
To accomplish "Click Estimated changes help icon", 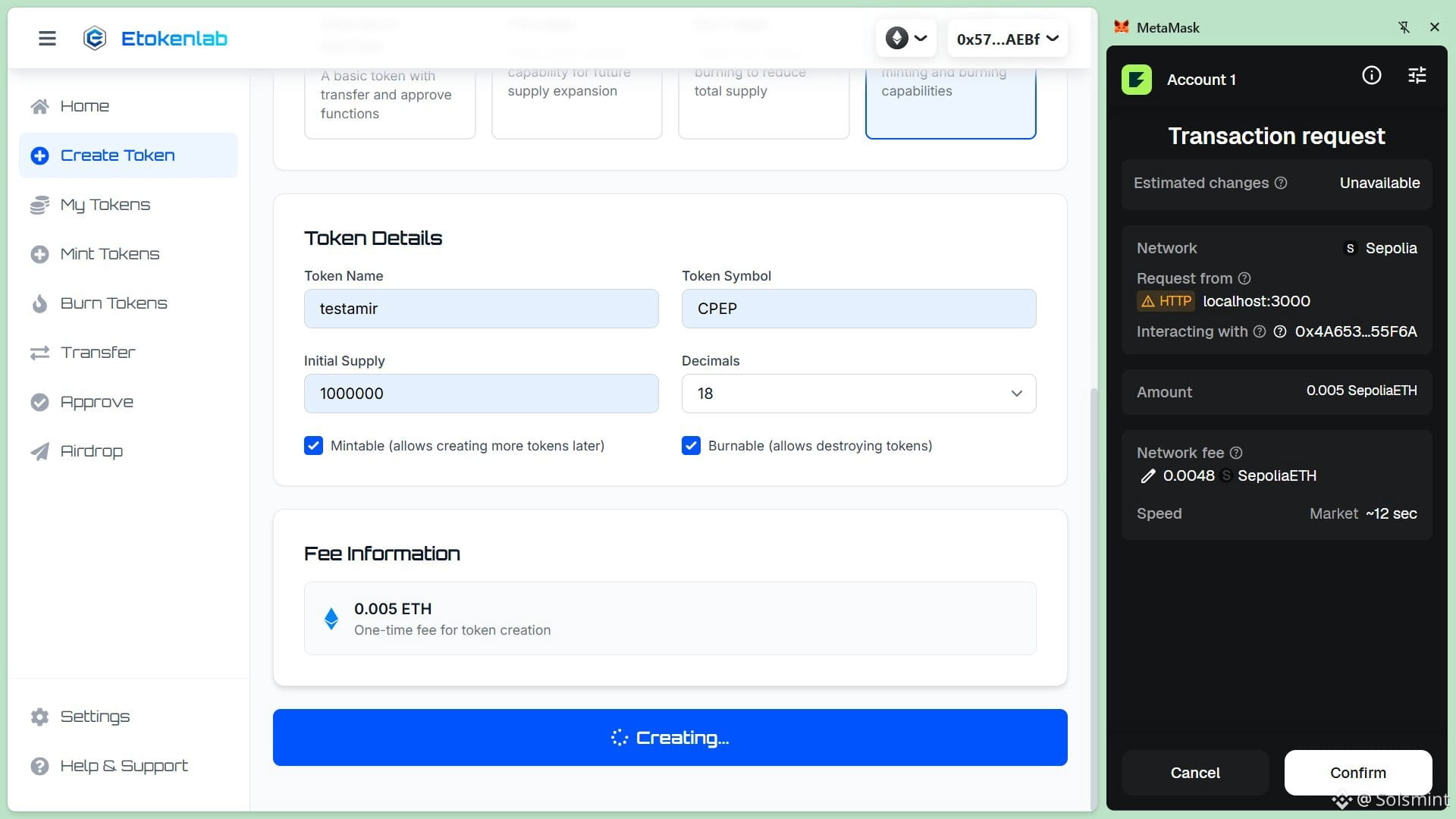I will click(x=1281, y=183).
